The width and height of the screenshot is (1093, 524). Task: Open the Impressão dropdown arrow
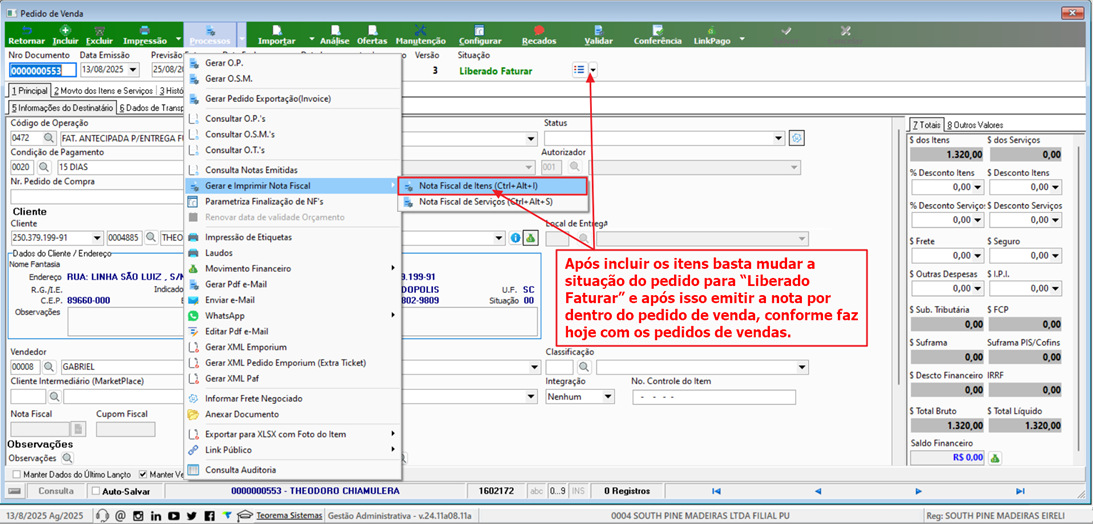(x=178, y=38)
